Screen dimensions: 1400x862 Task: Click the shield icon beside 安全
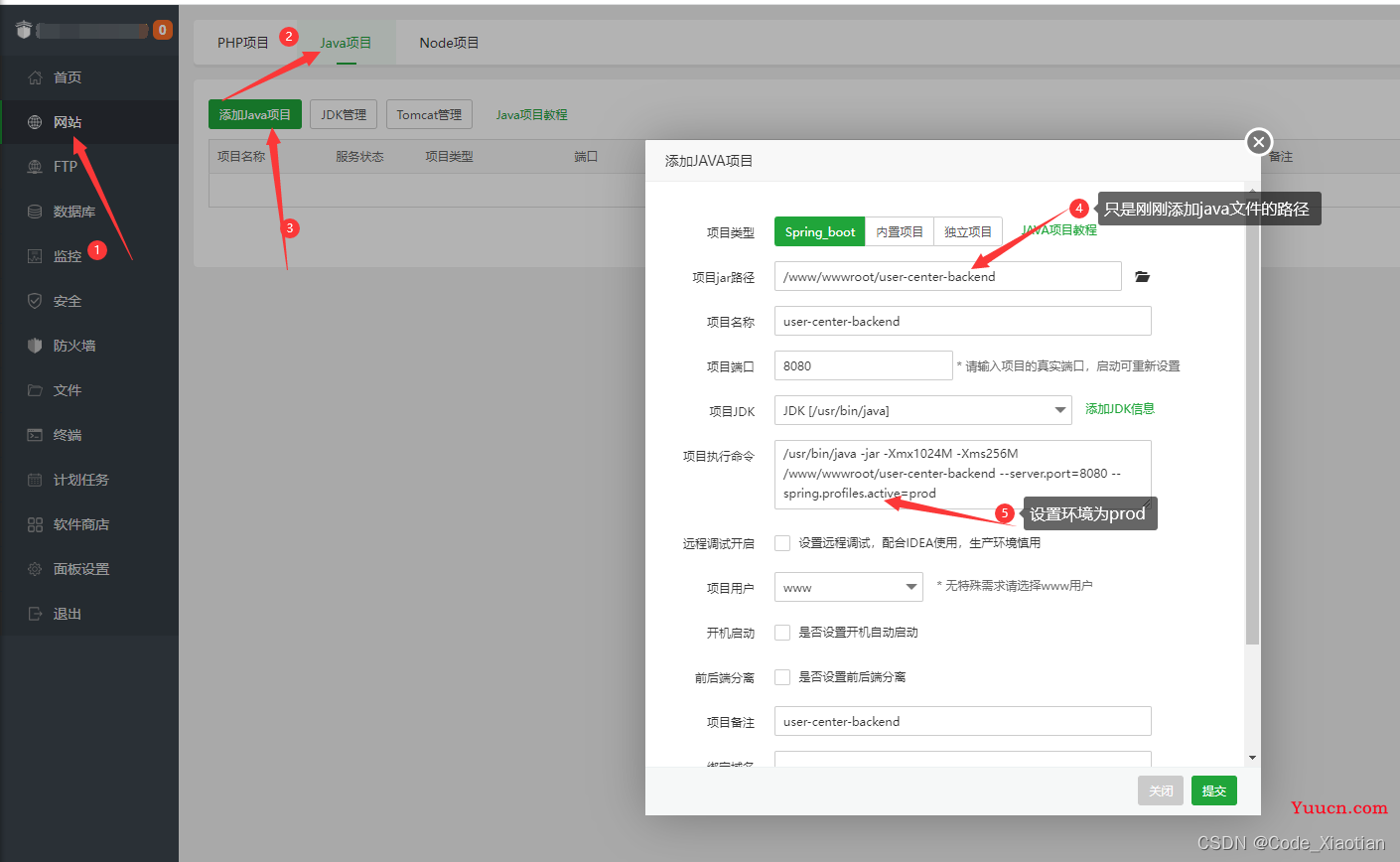35,301
